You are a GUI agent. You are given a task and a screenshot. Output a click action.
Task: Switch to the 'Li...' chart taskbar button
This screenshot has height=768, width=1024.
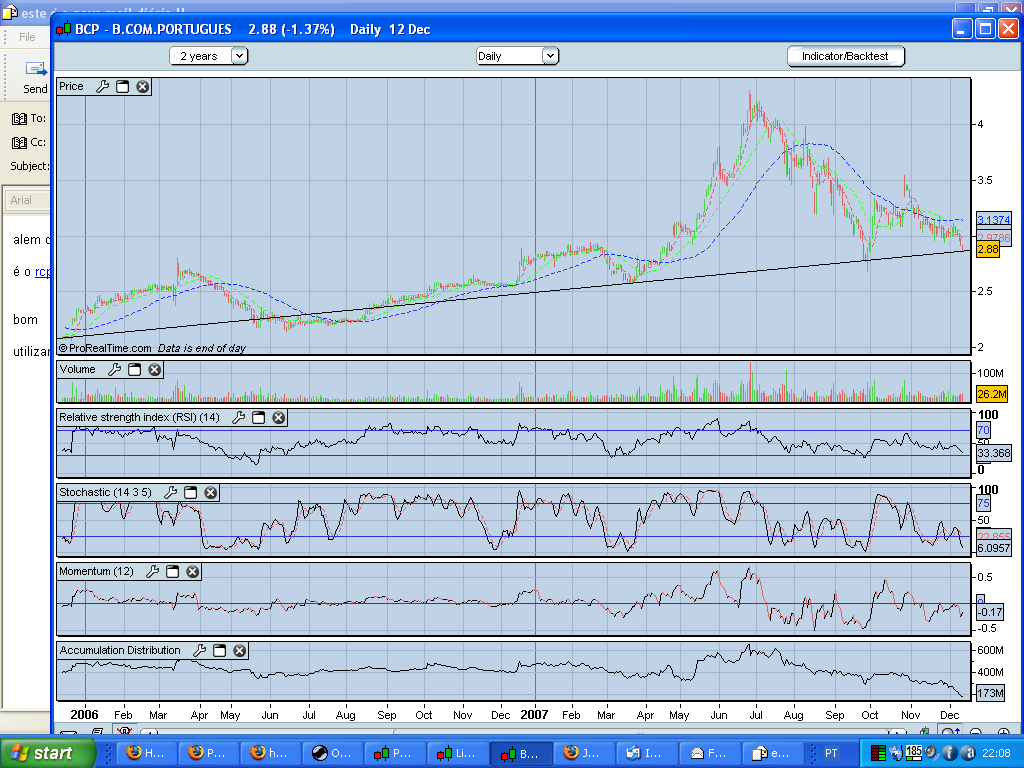pos(456,753)
